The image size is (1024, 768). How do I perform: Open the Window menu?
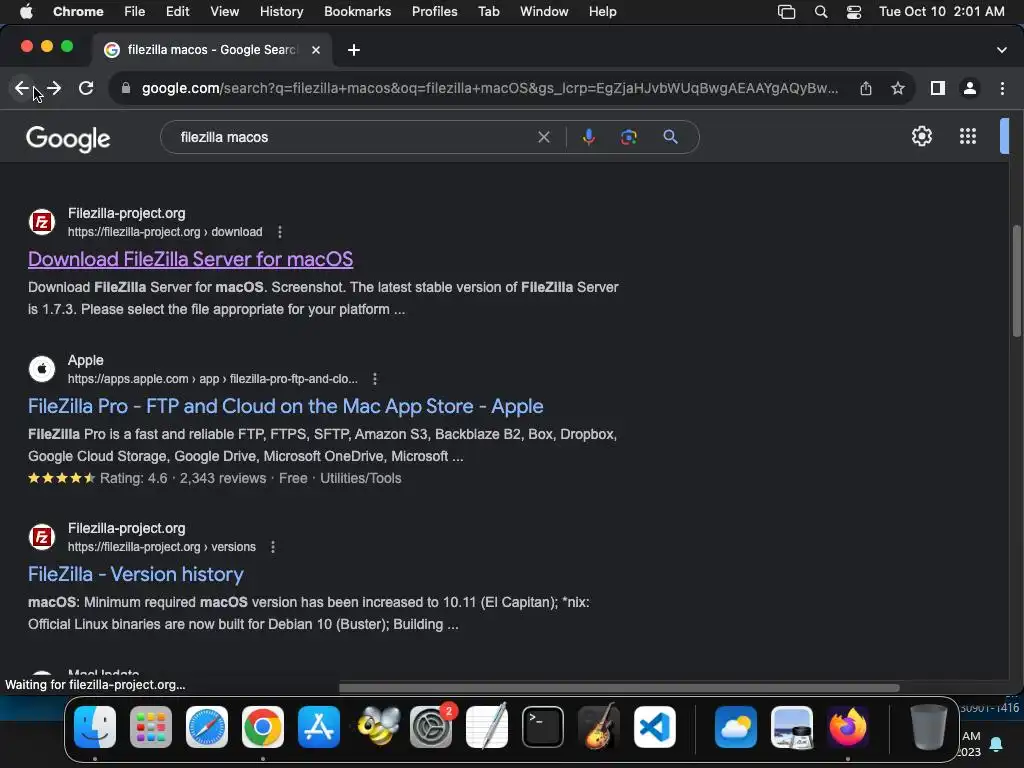tap(544, 11)
